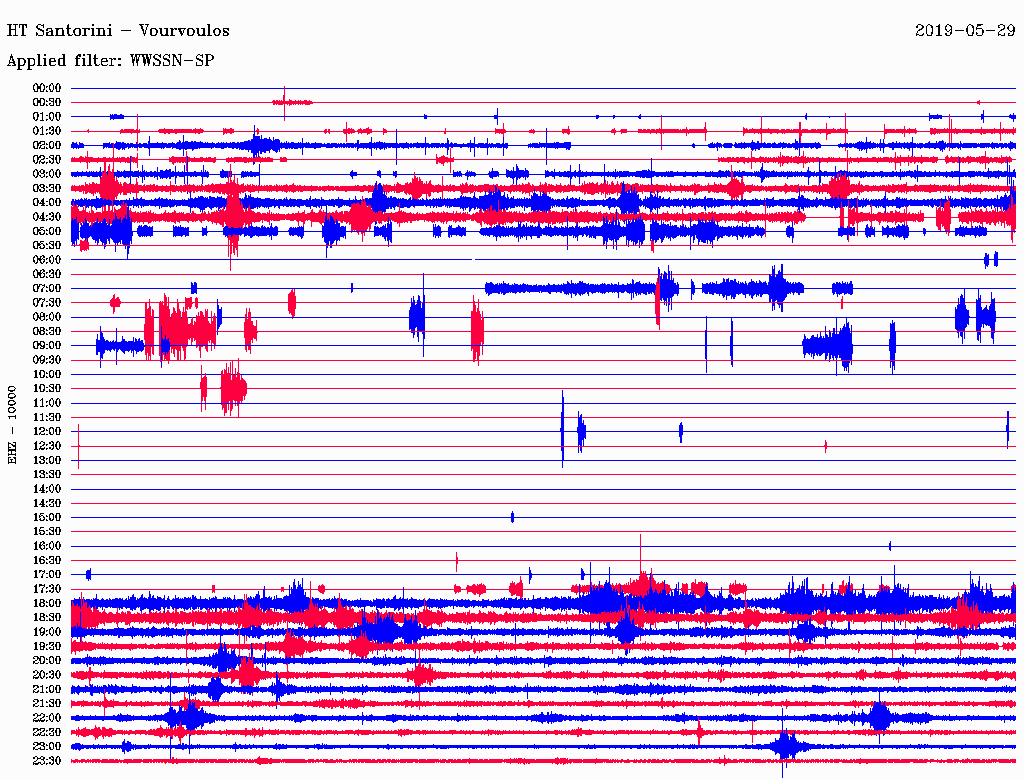
Task: Select the 20:00 time label
Action: point(47,660)
